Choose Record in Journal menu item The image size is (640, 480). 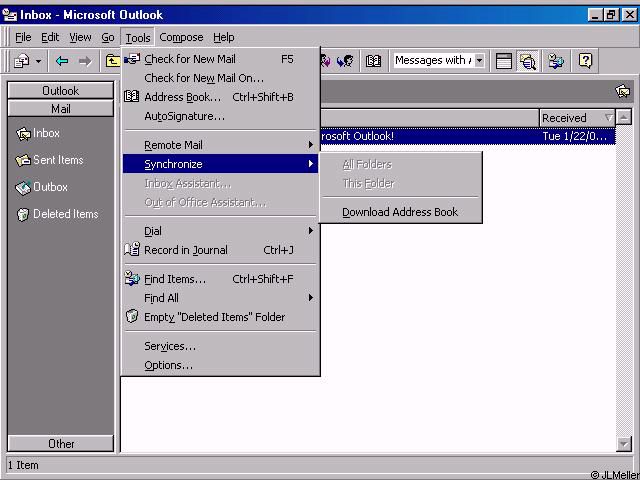click(x=220, y=250)
